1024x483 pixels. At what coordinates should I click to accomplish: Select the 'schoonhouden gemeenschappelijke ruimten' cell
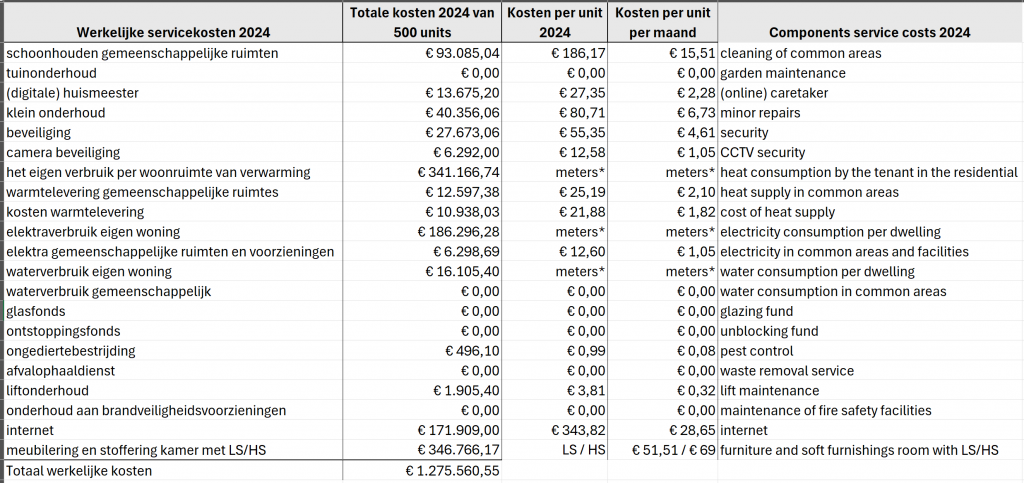pos(172,54)
